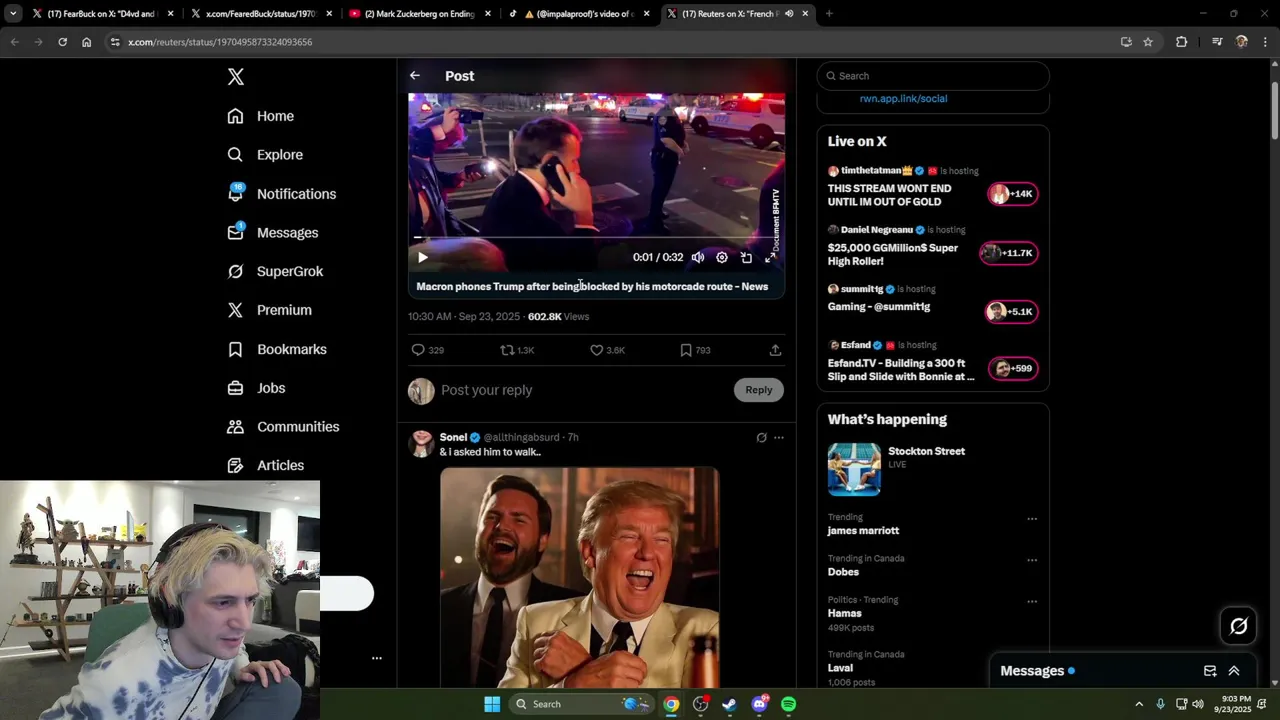Image resolution: width=1280 pixels, height=720 pixels.
Task: Open Premium from the sidebar
Action: [269, 310]
